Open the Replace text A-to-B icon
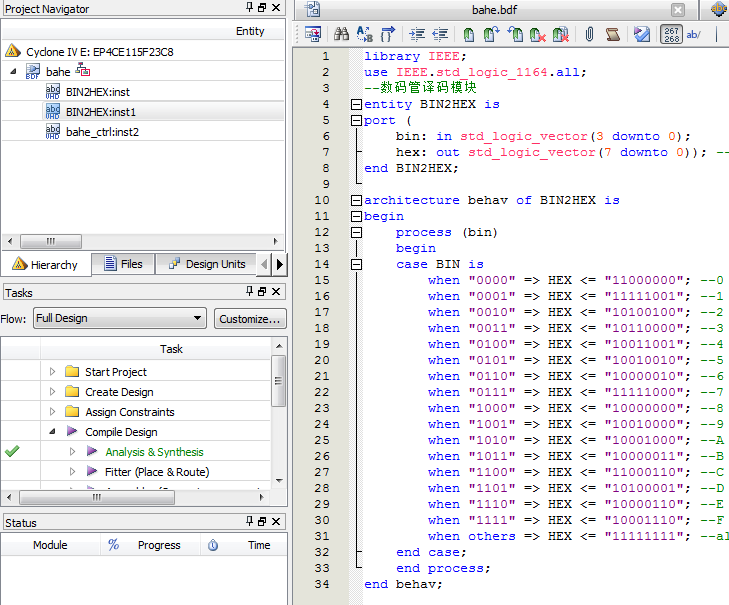This screenshot has width=729, height=605. click(x=364, y=34)
